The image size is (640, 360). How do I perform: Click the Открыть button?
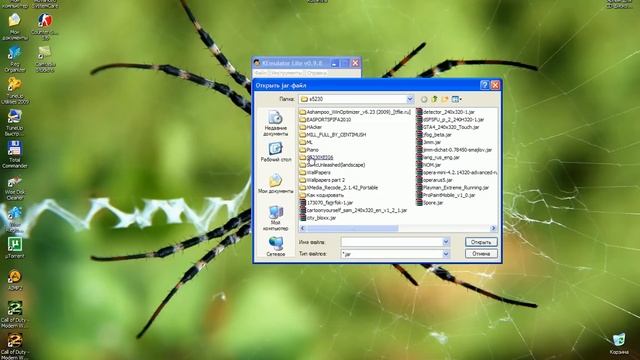[481, 242]
